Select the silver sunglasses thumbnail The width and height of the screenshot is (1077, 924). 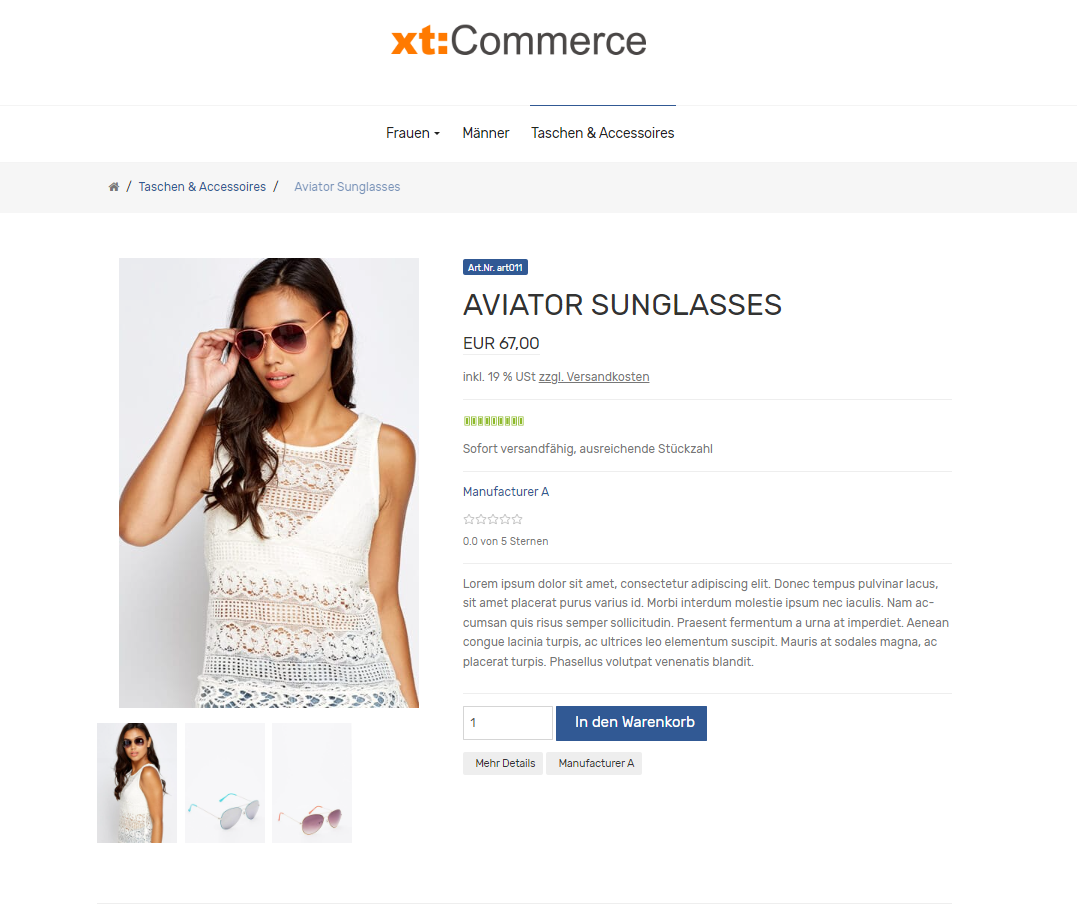pos(225,783)
